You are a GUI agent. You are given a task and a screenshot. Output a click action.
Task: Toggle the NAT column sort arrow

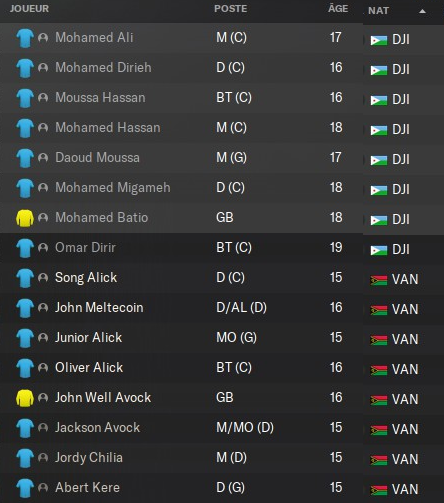tap(422, 11)
